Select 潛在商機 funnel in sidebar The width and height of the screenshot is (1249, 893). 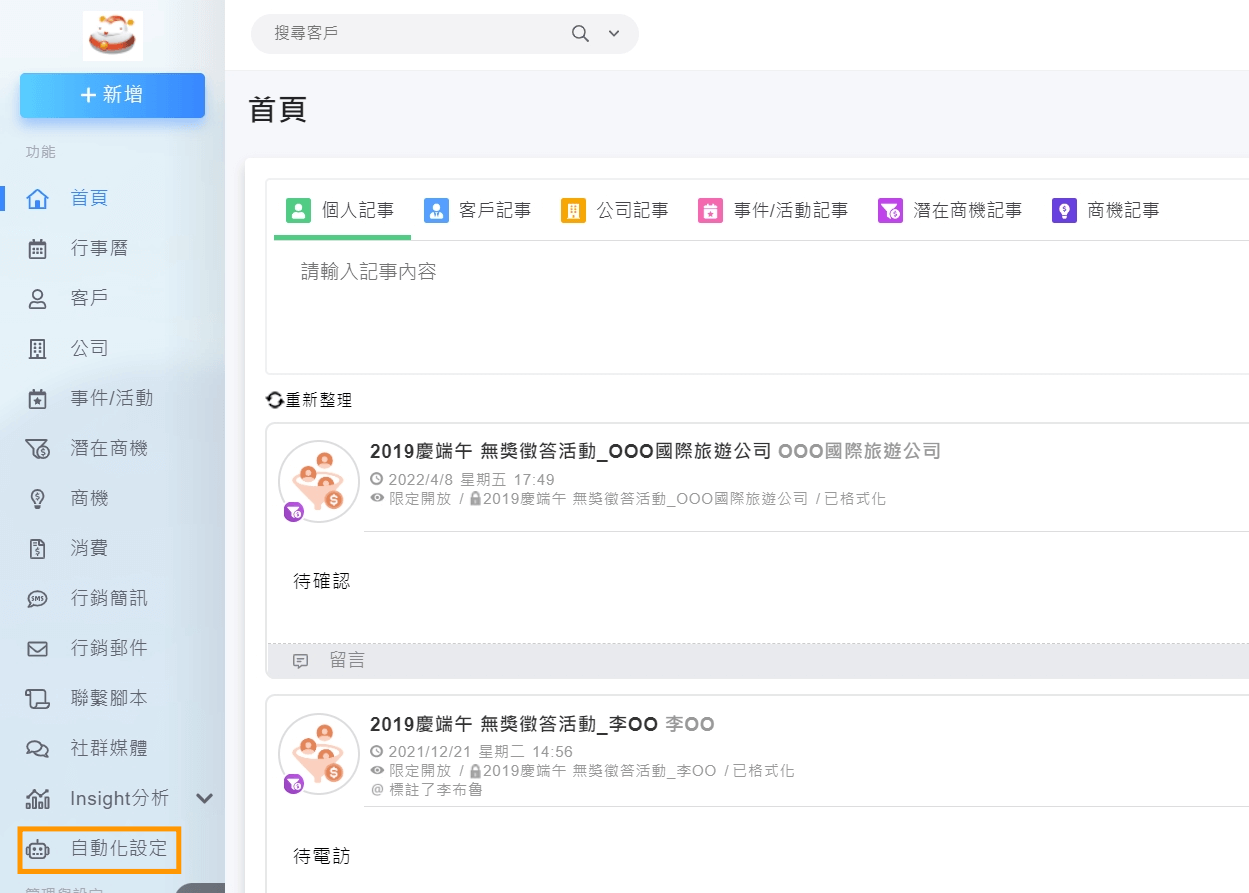(108, 448)
